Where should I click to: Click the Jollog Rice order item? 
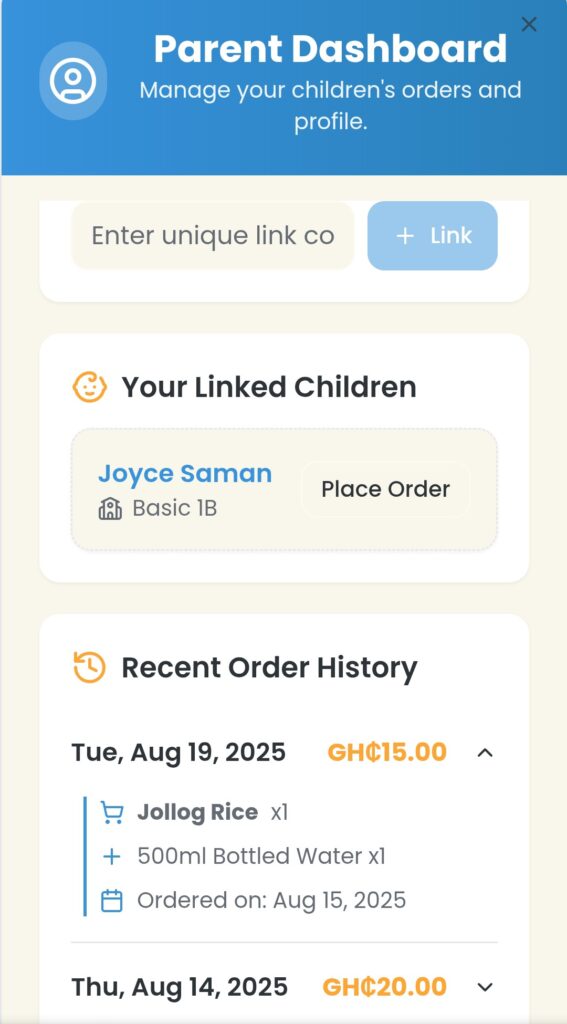point(197,812)
